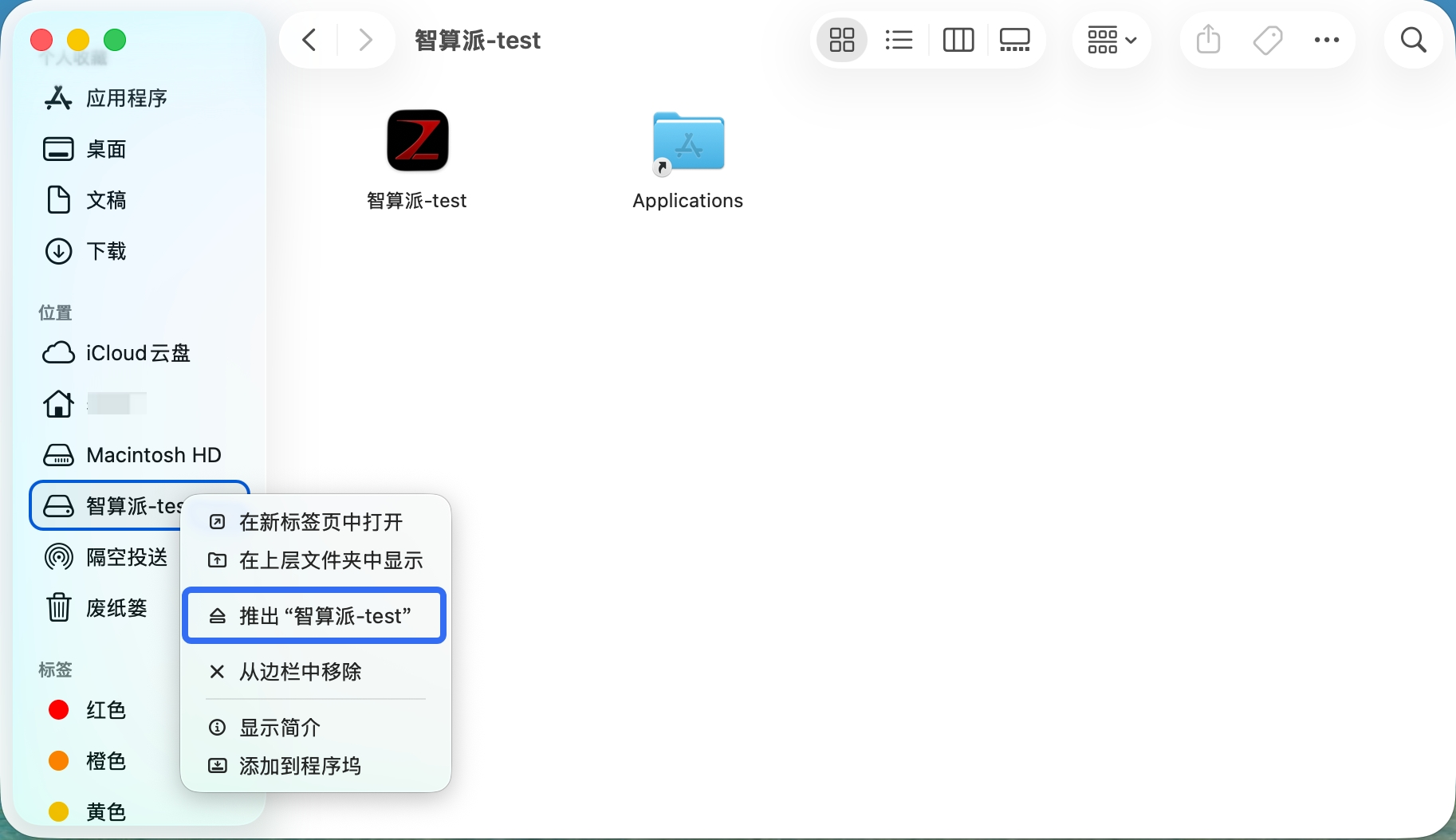Switch to column view
1456x840 pixels.
pos(958,40)
